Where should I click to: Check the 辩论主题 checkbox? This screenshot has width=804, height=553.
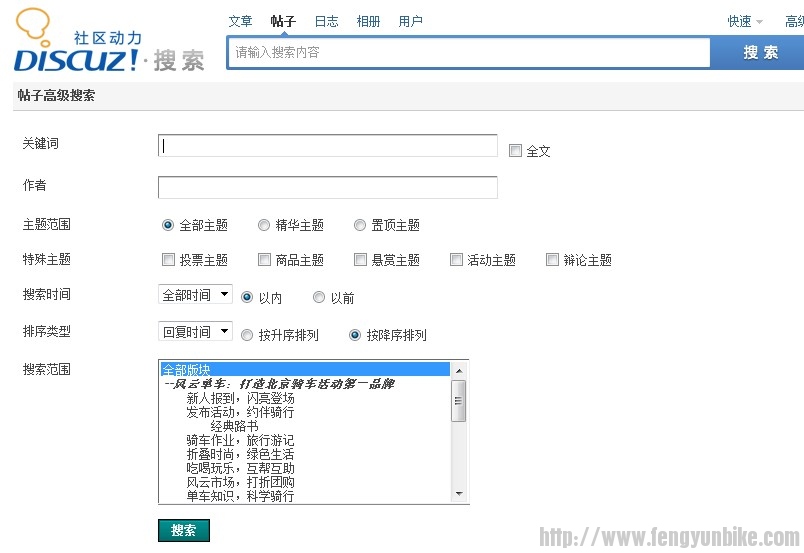coord(552,260)
